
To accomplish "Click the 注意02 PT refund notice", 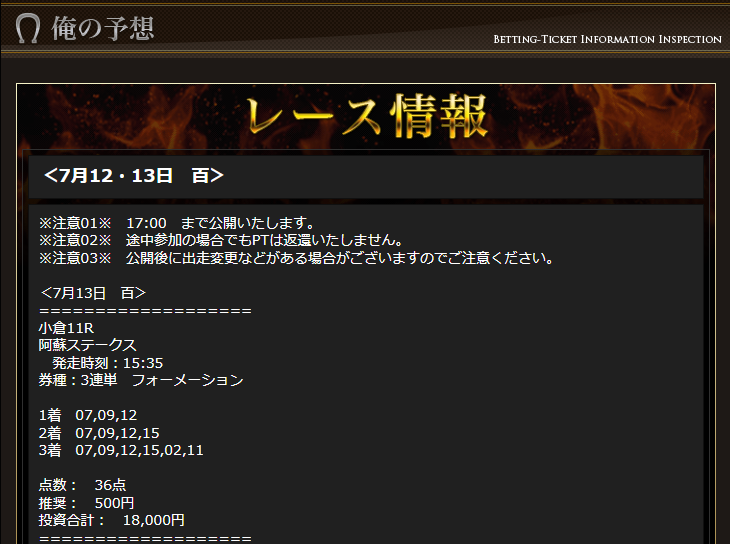I will 221,240.
